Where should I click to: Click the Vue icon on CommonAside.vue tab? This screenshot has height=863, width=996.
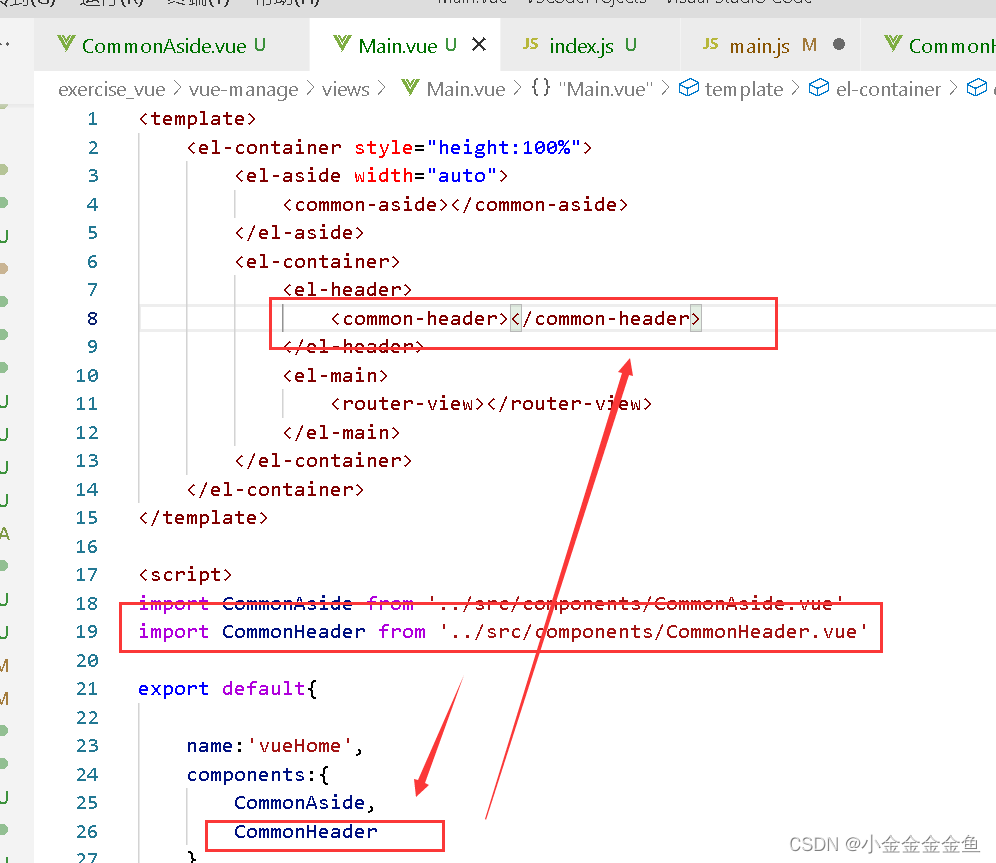66,44
